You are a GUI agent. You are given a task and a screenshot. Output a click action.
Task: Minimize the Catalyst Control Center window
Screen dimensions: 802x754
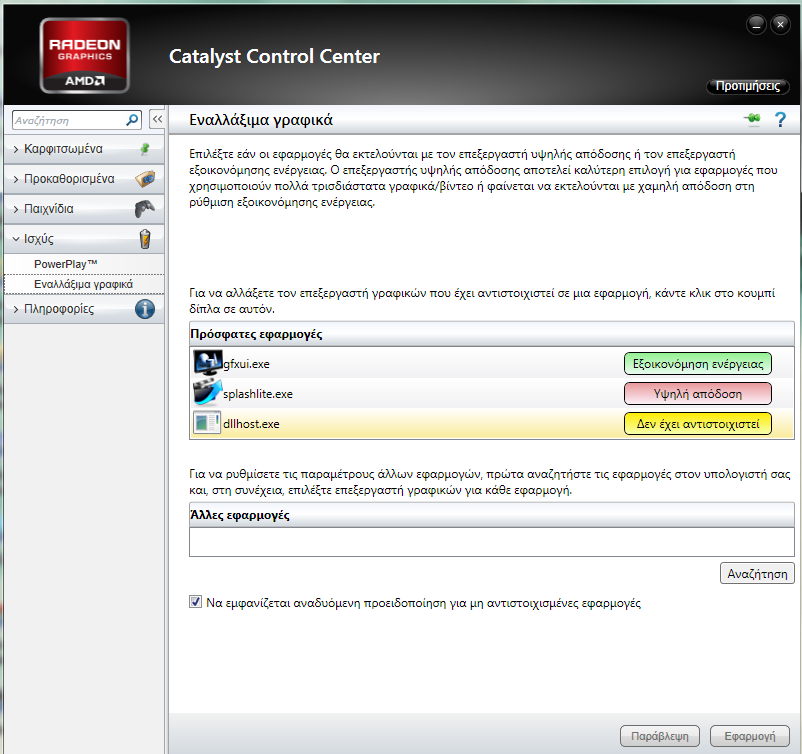(756, 25)
